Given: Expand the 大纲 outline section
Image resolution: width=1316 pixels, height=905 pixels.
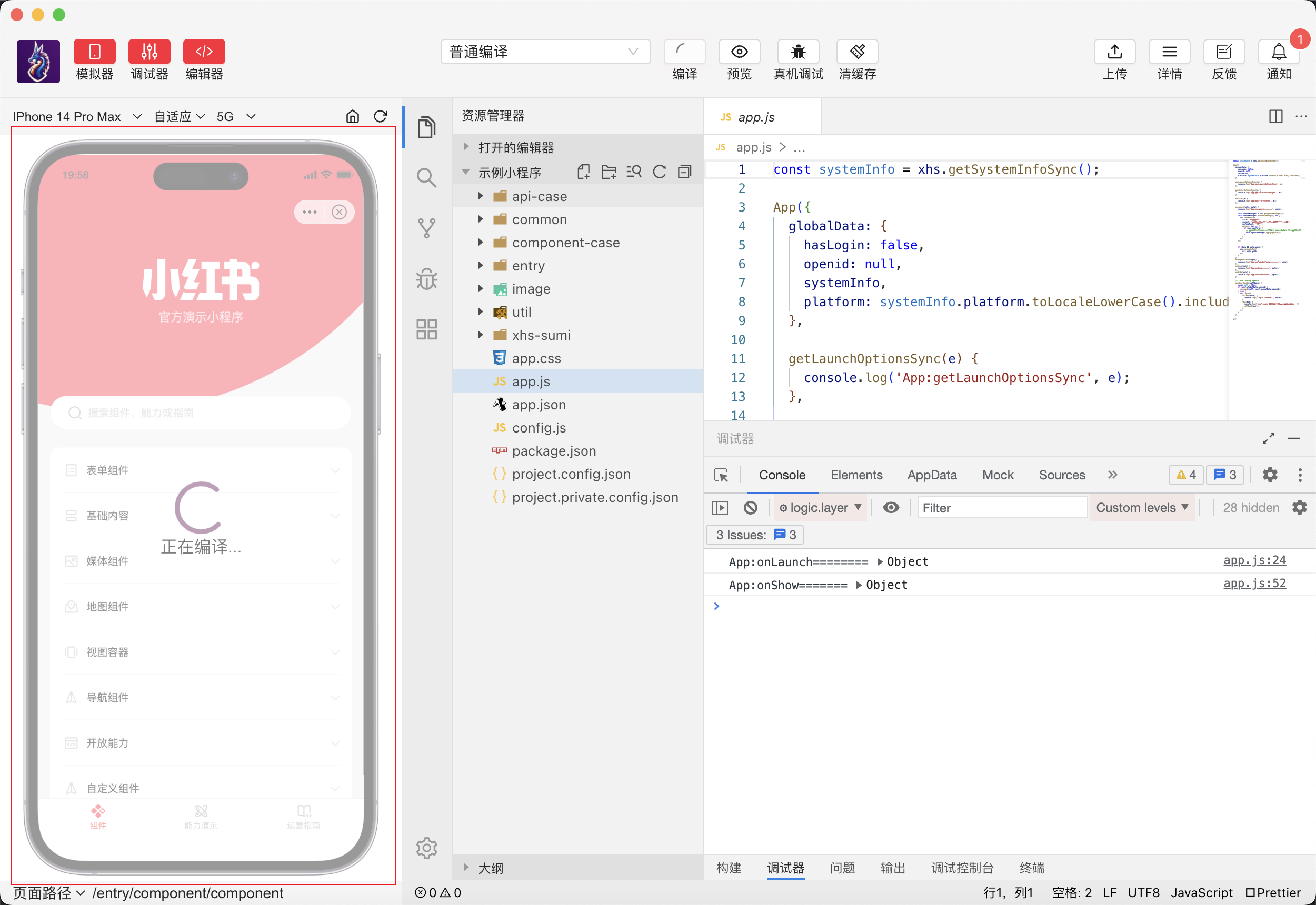Looking at the screenshot, I should (x=578, y=868).
